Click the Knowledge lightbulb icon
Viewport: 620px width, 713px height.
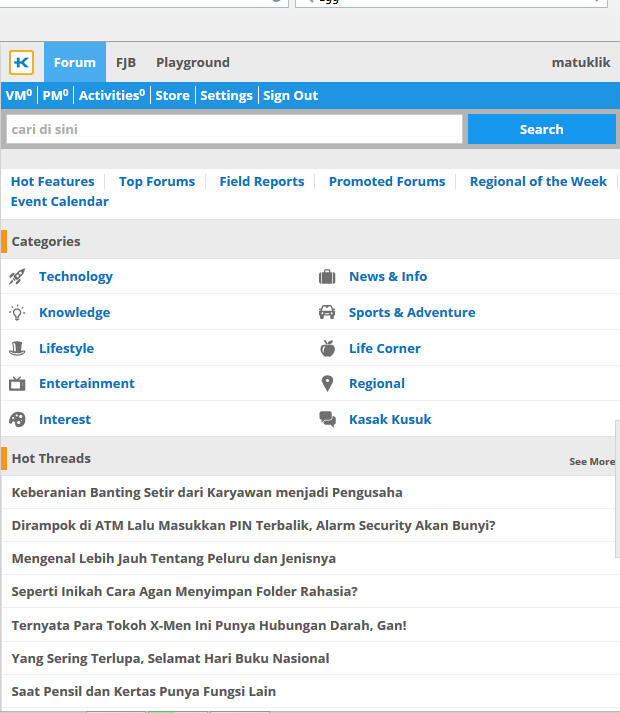pos(17,312)
